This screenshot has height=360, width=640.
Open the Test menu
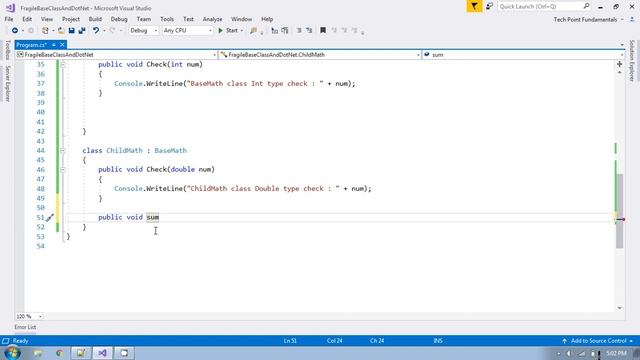188,19
